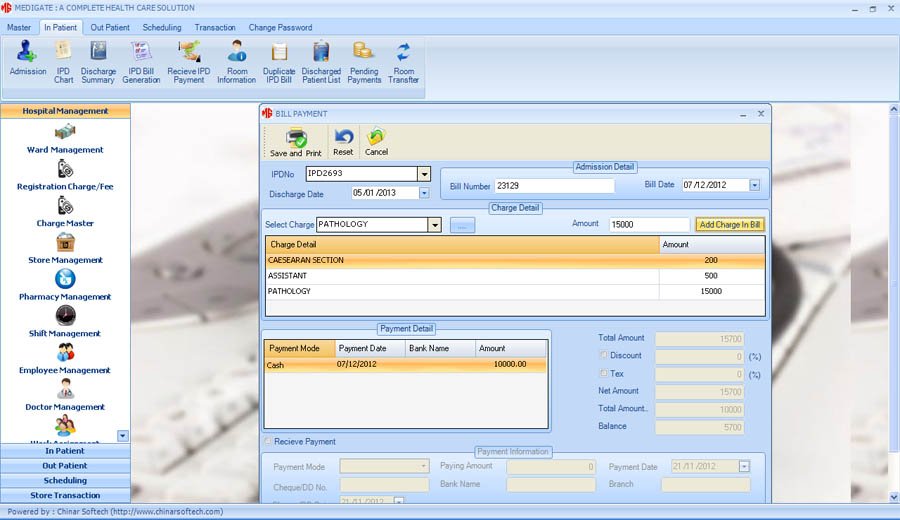Open the Change Password menu
This screenshot has height=520, width=900.
point(280,28)
